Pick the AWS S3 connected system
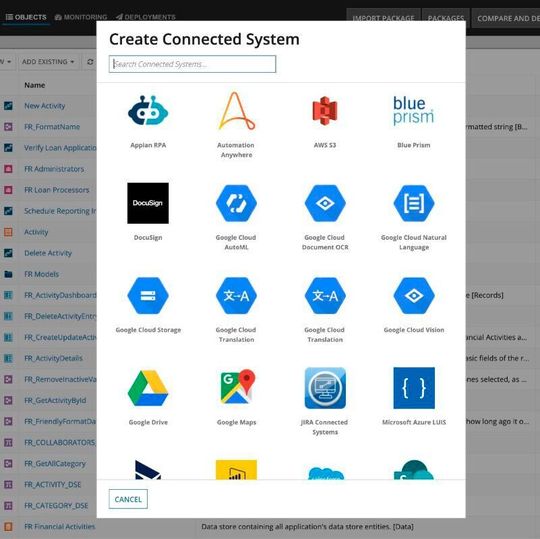 pyautogui.click(x=325, y=111)
